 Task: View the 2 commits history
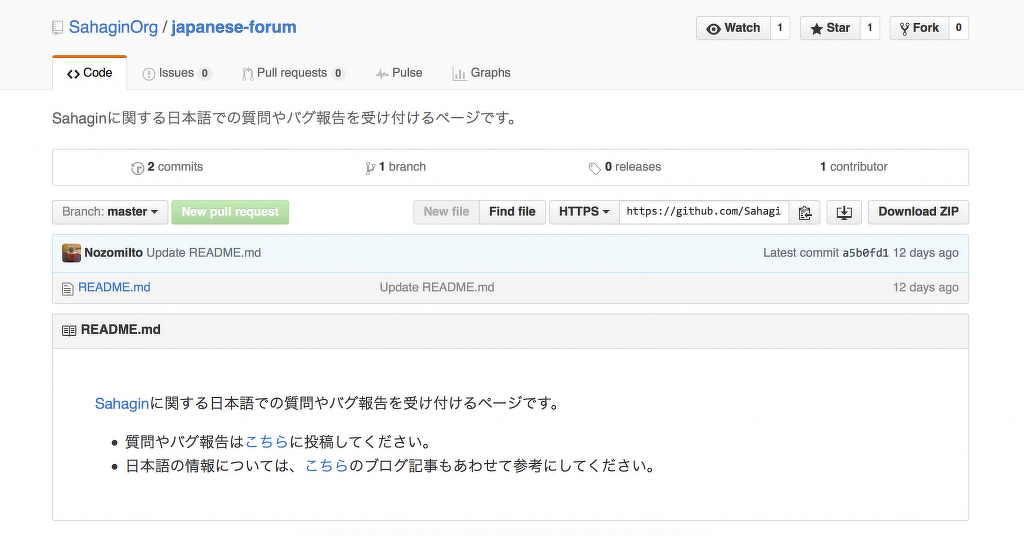tap(167, 167)
